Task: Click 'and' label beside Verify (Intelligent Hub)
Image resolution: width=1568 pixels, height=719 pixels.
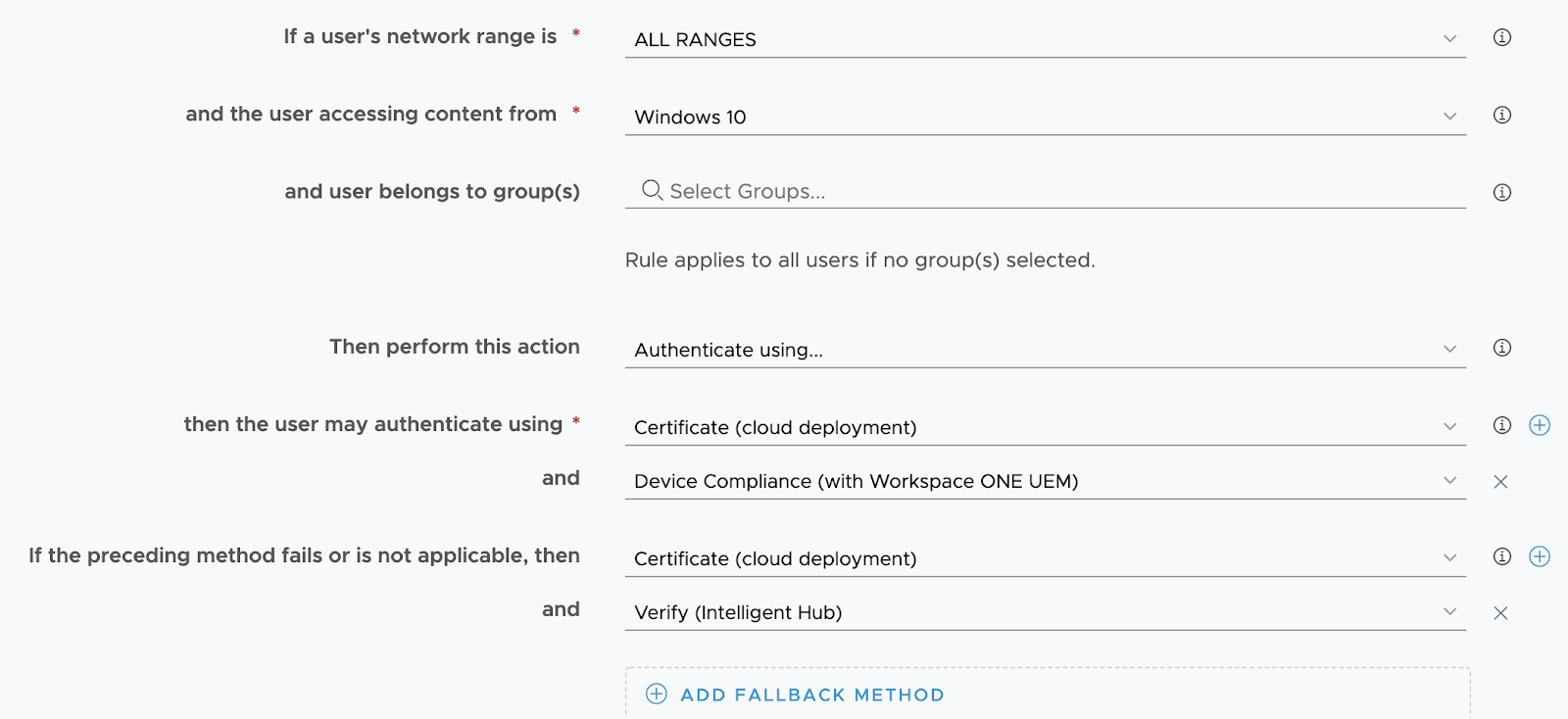Action: pyautogui.click(x=561, y=609)
